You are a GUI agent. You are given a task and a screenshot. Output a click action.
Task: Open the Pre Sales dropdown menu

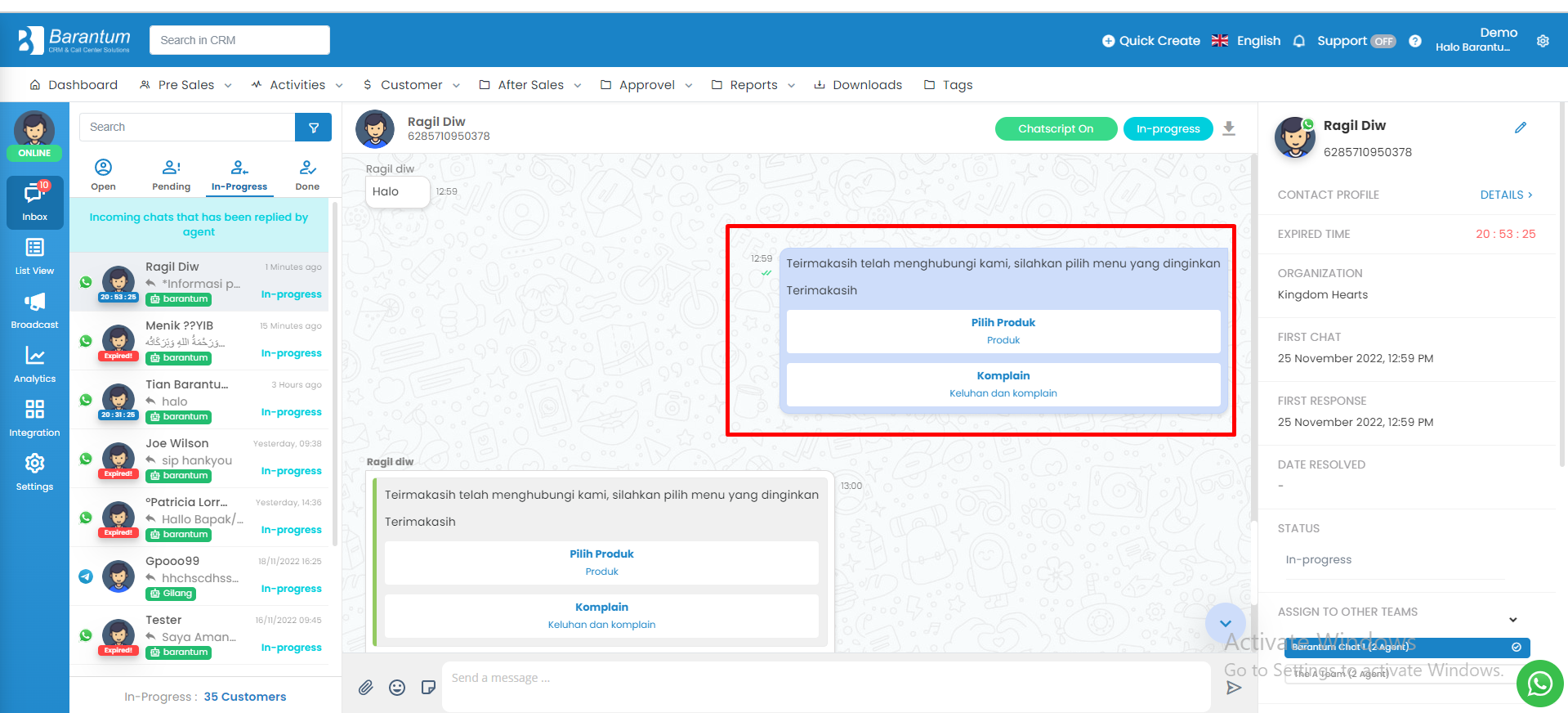(185, 85)
